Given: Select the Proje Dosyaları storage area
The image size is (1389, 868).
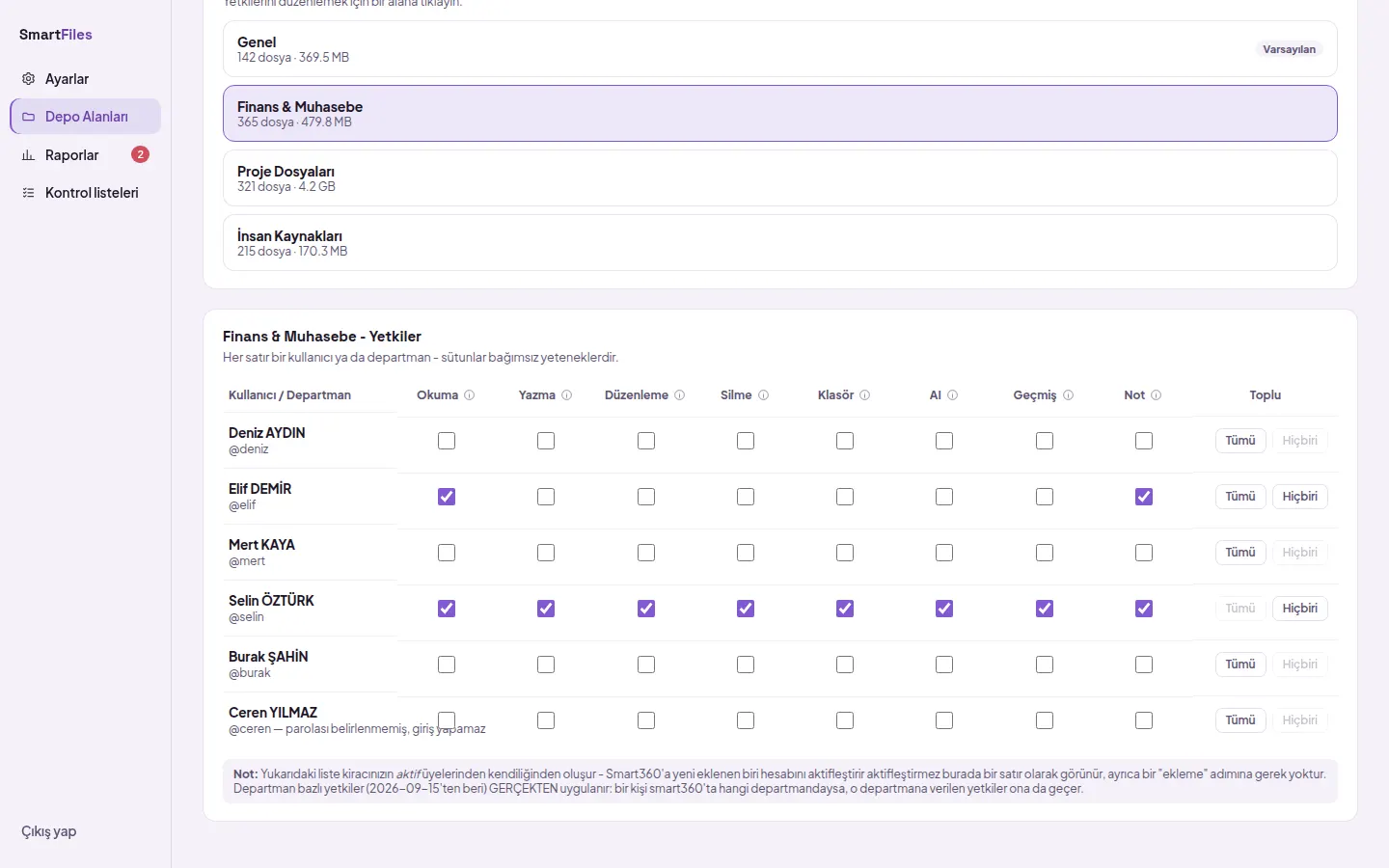Looking at the screenshot, I should coord(780,178).
